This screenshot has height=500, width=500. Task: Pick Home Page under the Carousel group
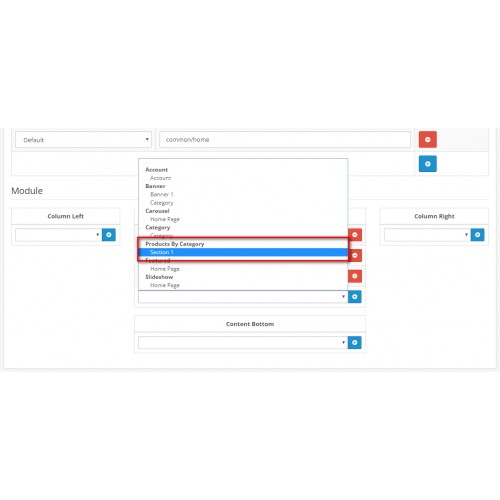point(165,219)
